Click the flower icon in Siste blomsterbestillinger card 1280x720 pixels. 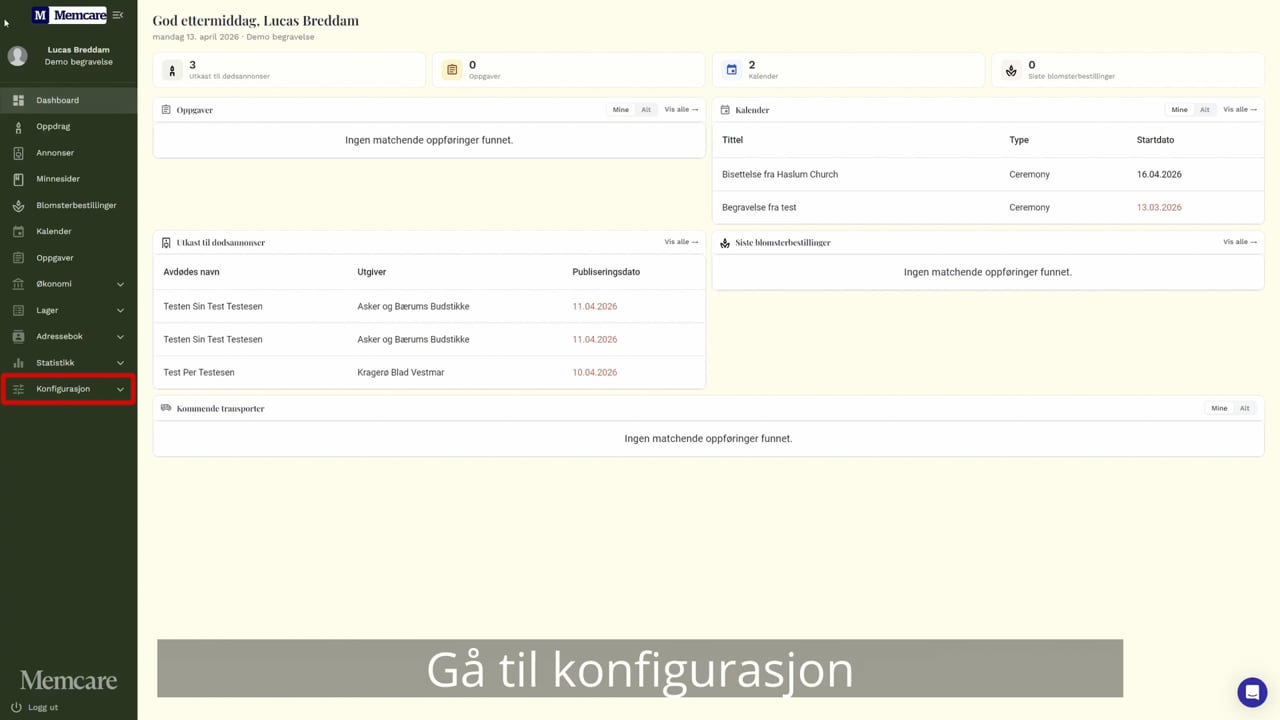point(1011,70)
